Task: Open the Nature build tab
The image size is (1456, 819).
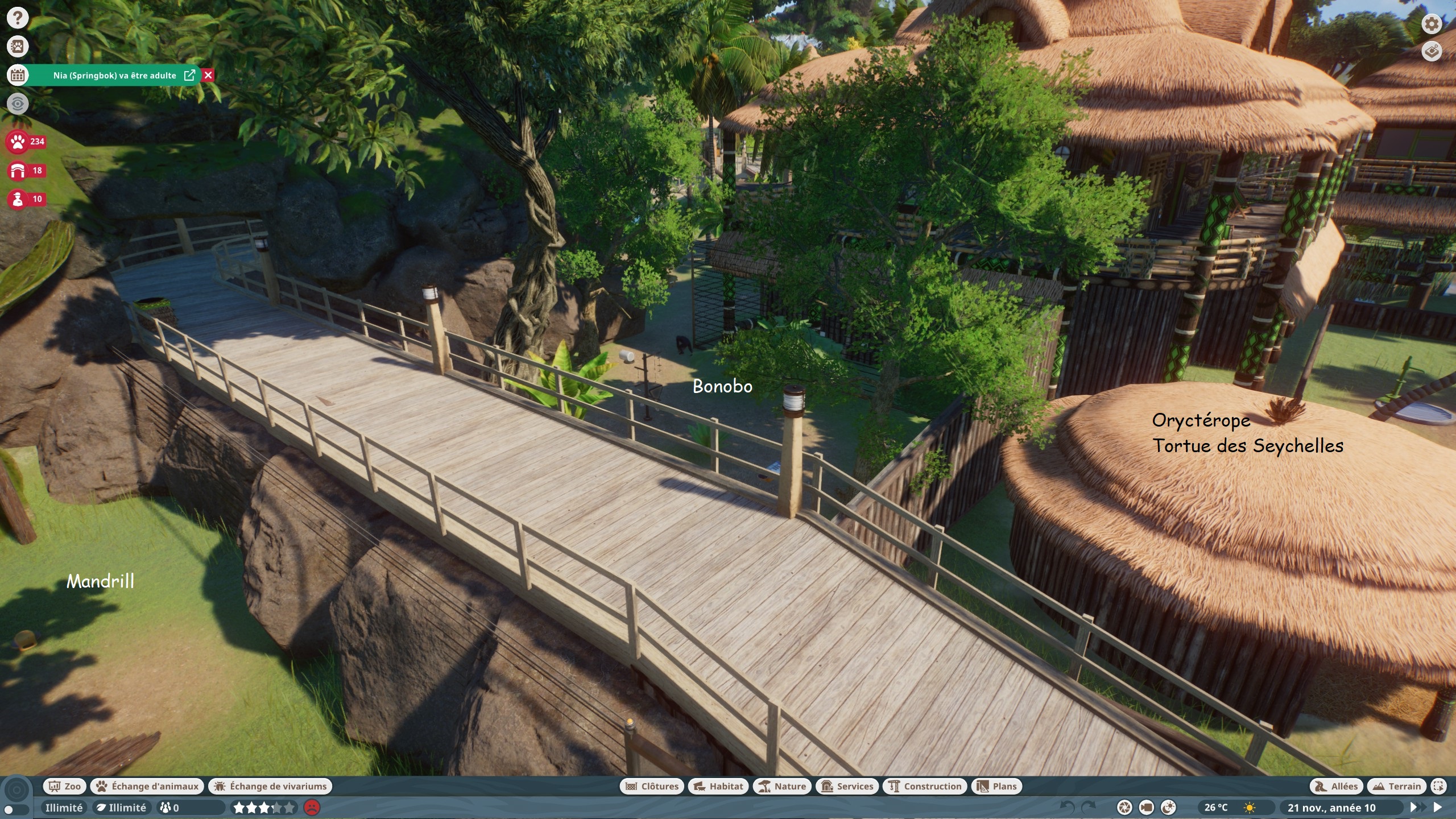Action: pos(782,787)
